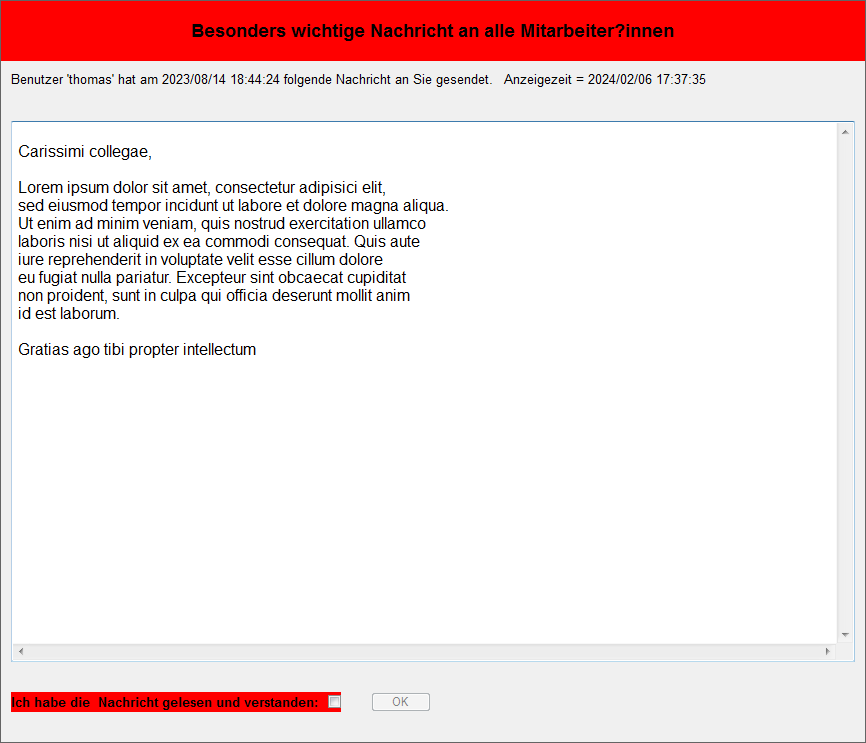Click the scroll up arrow of message box
This screenshot has height=743, width=866.
coord(845,132)
